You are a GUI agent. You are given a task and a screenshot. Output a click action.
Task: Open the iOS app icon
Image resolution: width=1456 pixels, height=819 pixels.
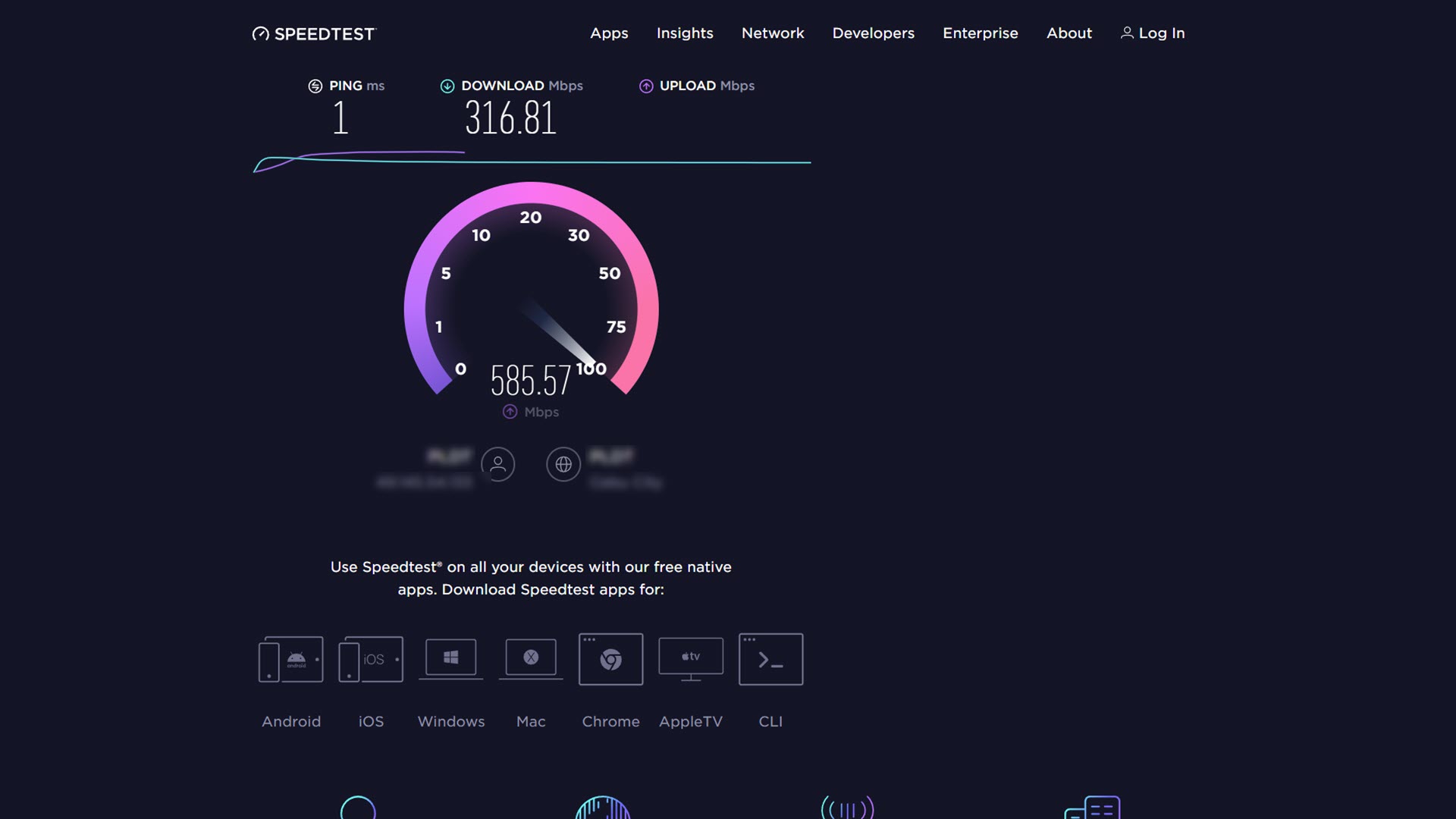[371, 659]
